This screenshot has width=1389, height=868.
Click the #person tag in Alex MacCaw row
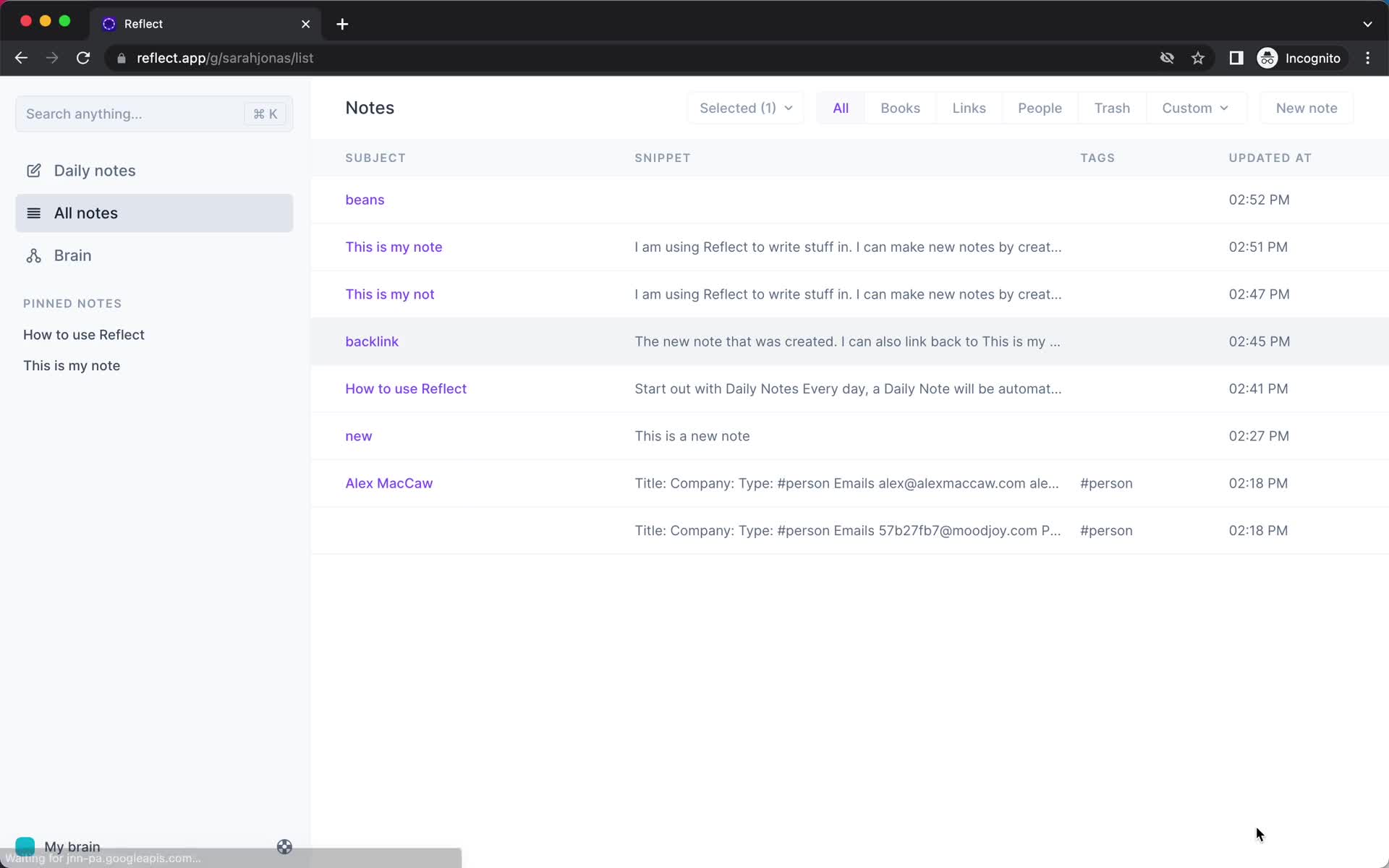(1106, 483)
